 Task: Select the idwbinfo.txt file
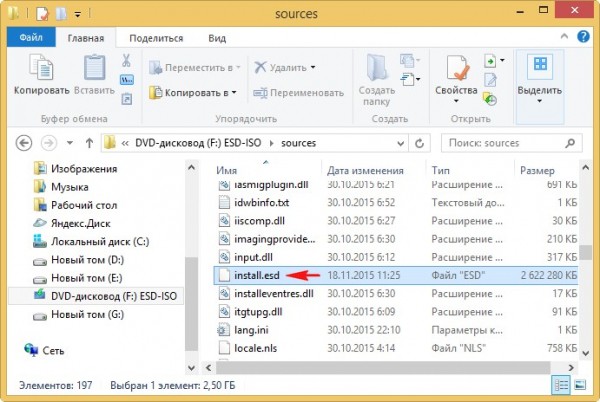pos(396,202)
